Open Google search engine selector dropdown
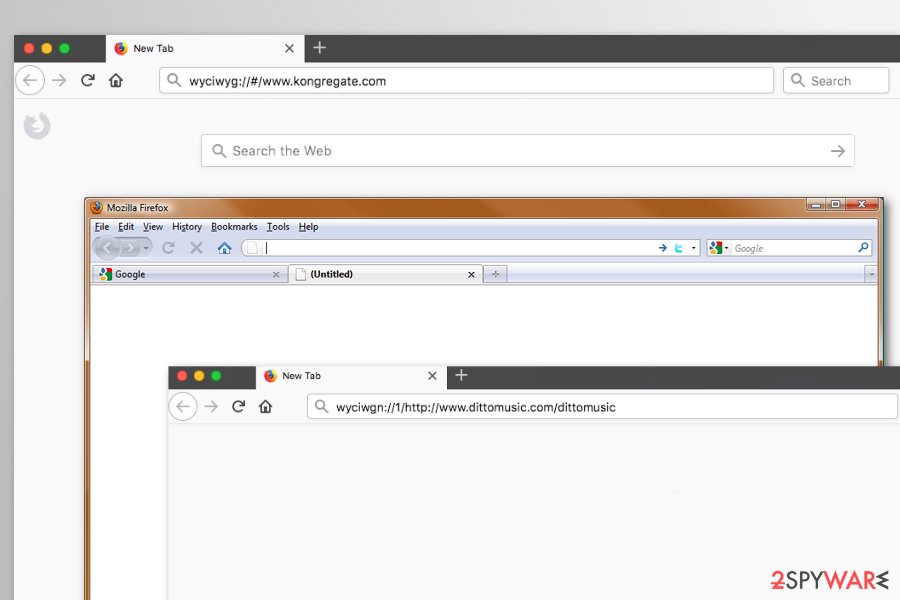 coord(719,248)
